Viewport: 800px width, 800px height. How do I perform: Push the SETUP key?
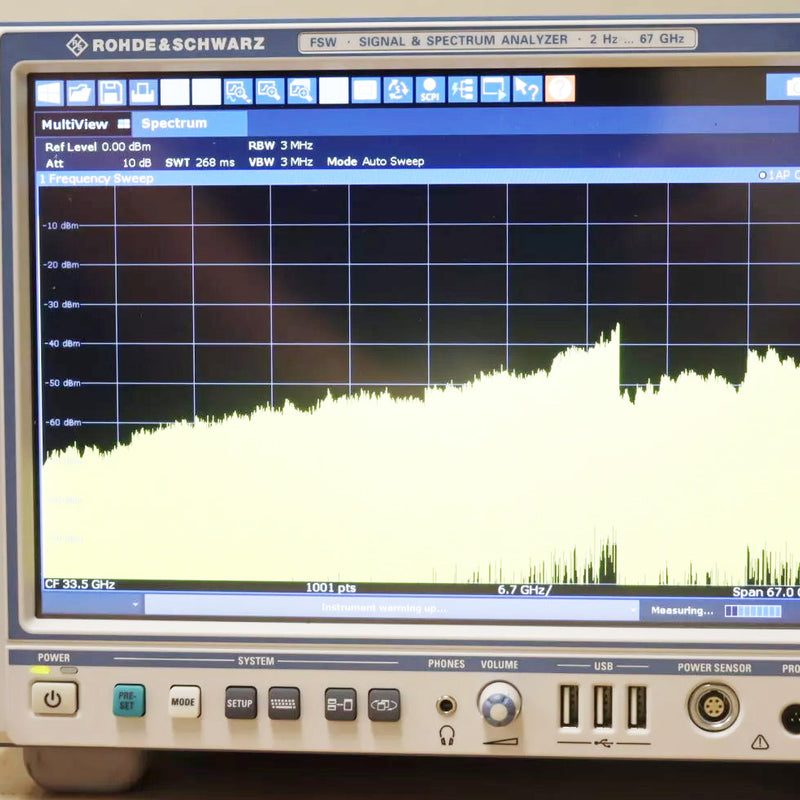click(240, 703)
